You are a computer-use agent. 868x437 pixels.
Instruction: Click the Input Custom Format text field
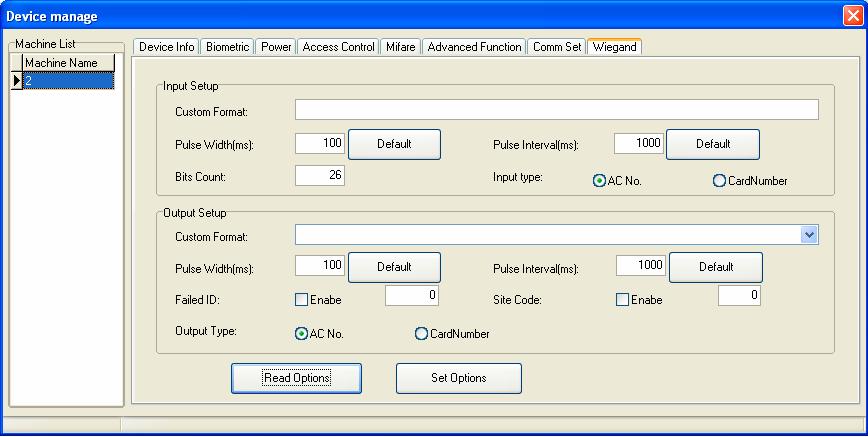coord(556,110)
